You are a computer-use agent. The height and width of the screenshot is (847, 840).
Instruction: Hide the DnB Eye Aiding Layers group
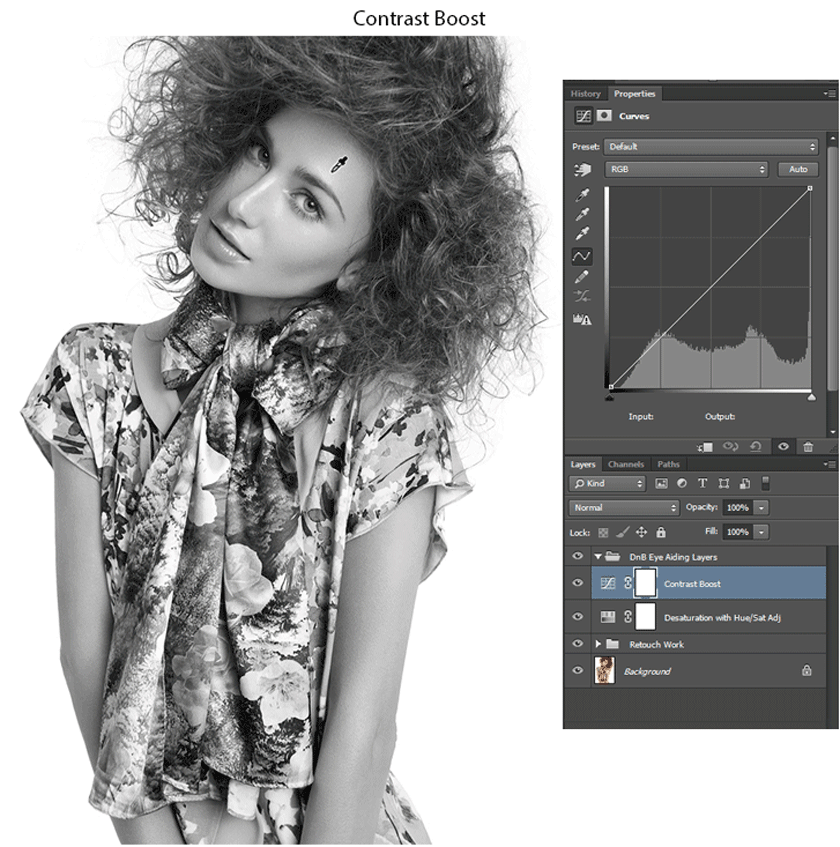[577, 556]
